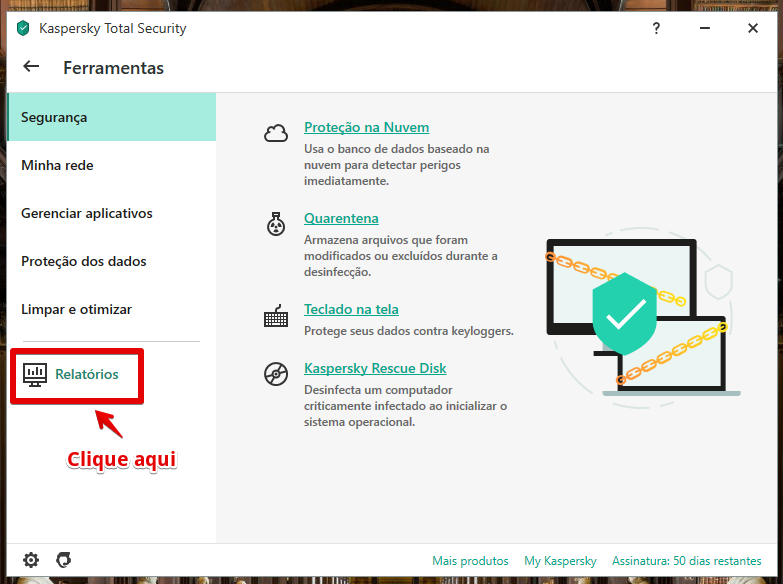The width and height of the screenshot is (783, 584).
Task: Click the Relatórios monitor chart icon
Action: coord(35,374)
